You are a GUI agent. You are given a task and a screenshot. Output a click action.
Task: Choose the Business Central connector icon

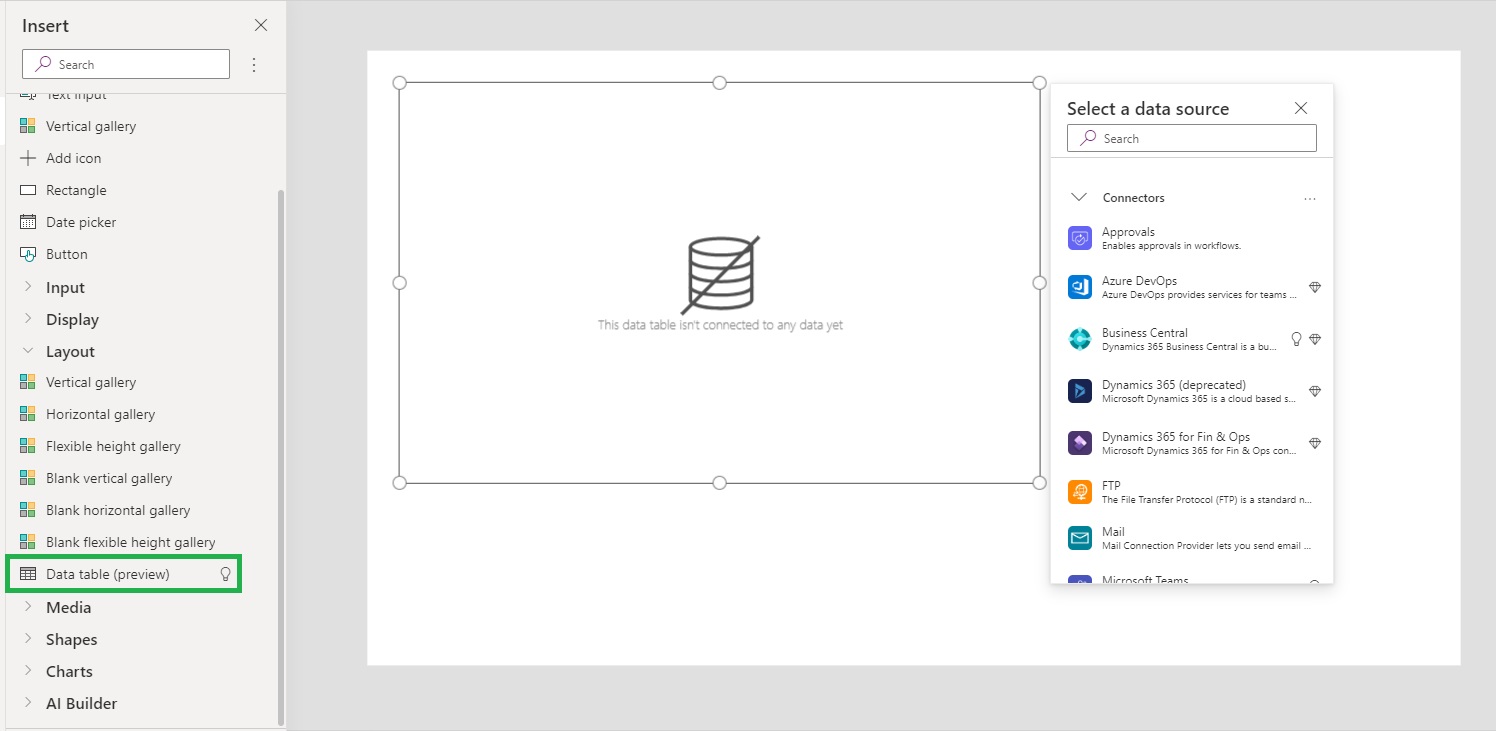[1079, 339]
